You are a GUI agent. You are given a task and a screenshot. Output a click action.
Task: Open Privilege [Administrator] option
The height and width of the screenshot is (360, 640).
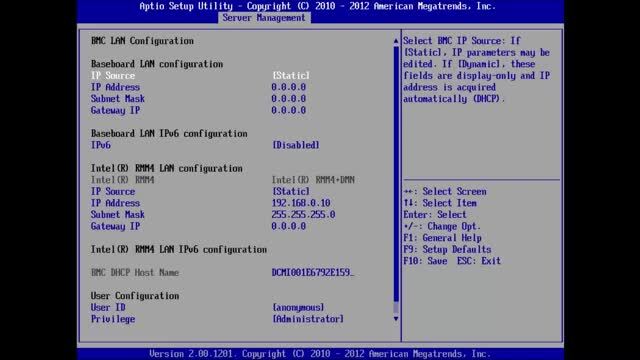(x=308, y=319)
